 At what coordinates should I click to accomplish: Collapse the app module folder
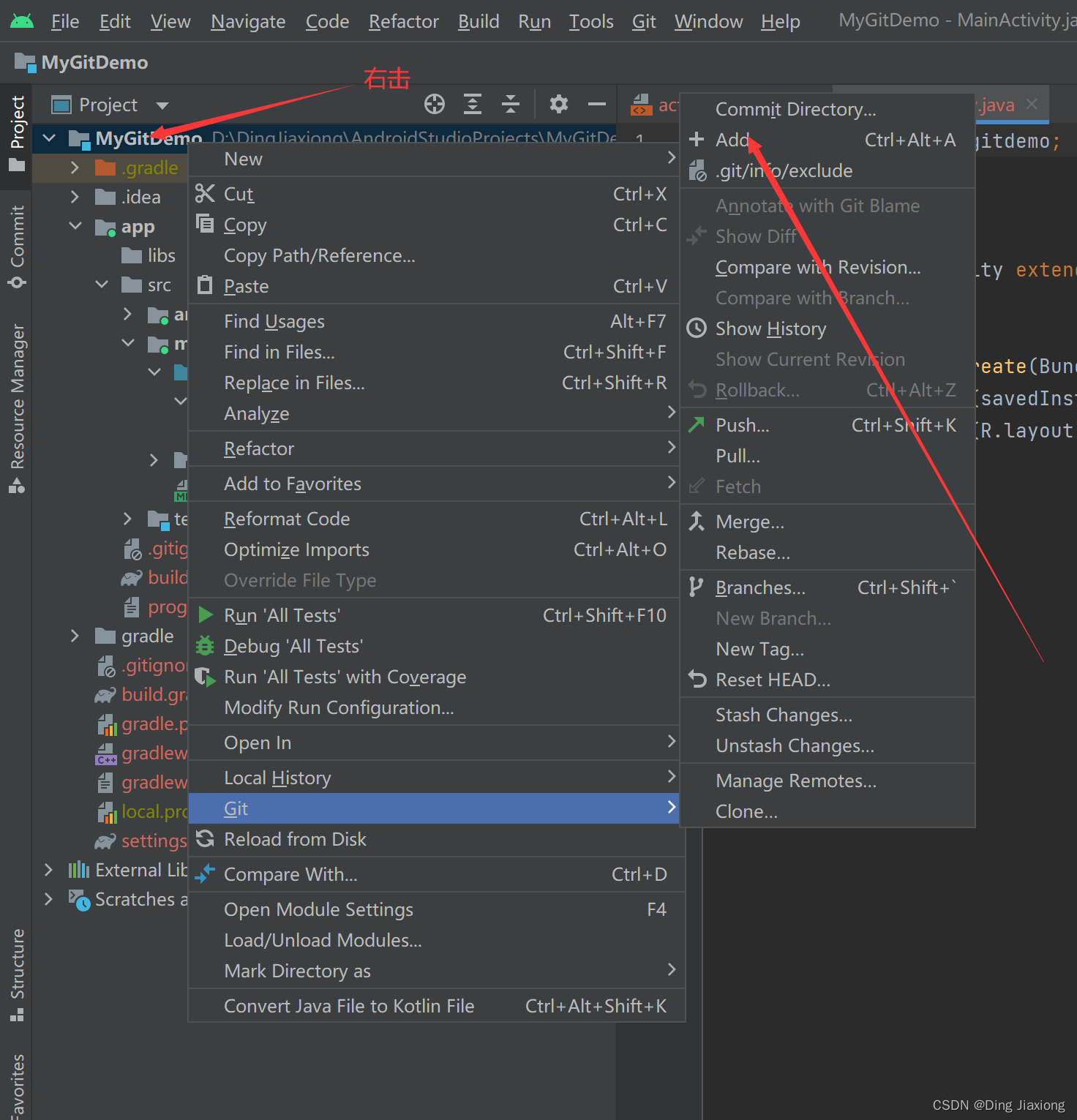click(x=75, y=226)
